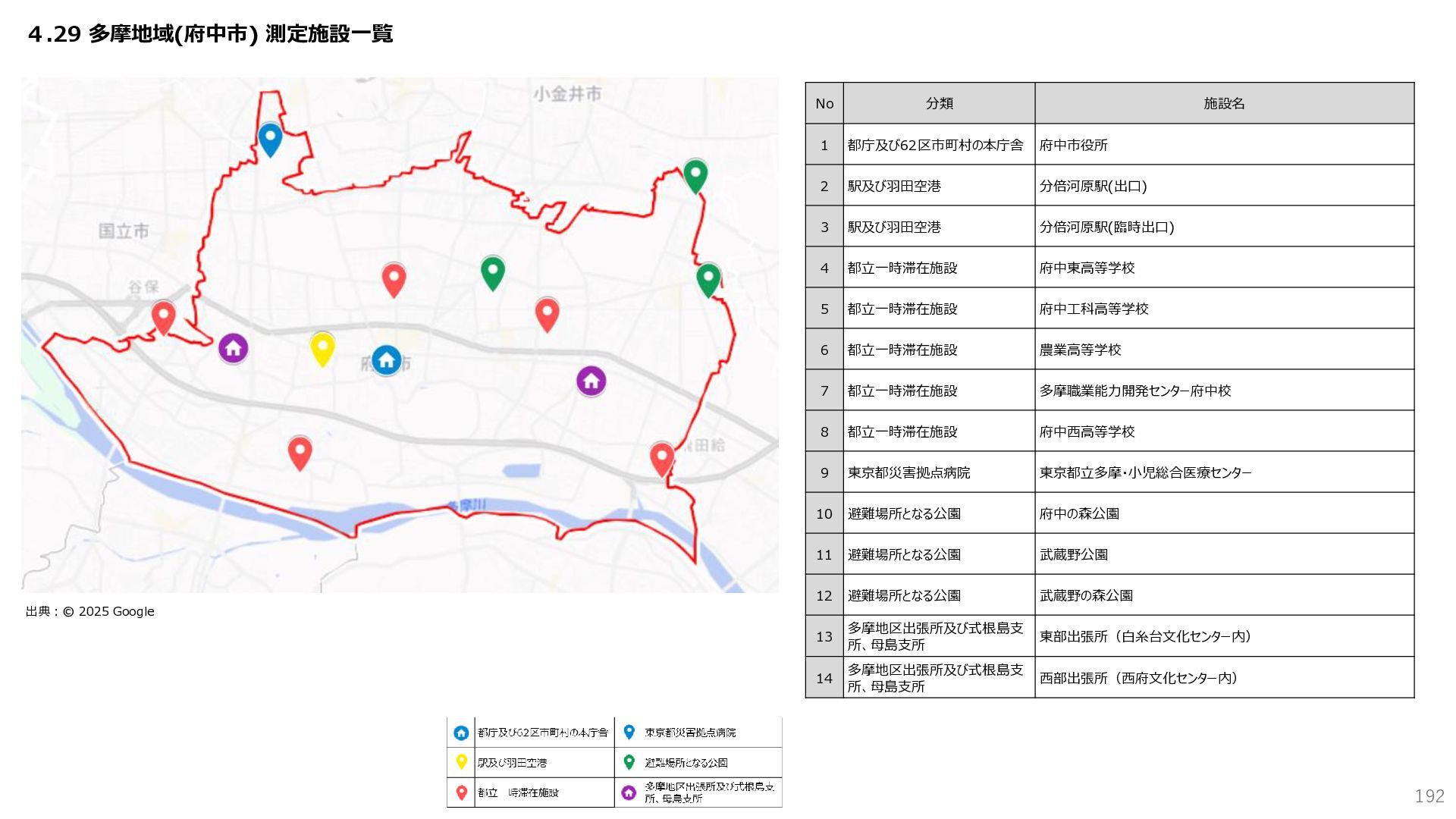Click the purple house marker left of the yellow pin

(233, 349)
